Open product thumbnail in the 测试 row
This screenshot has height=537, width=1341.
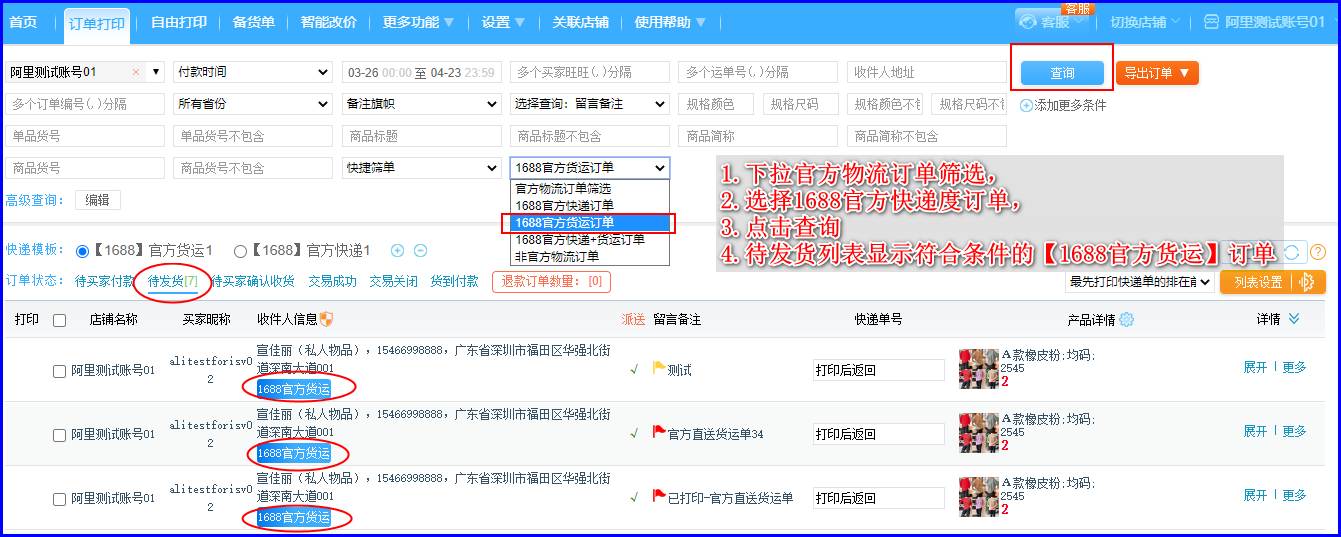point(978,369)
